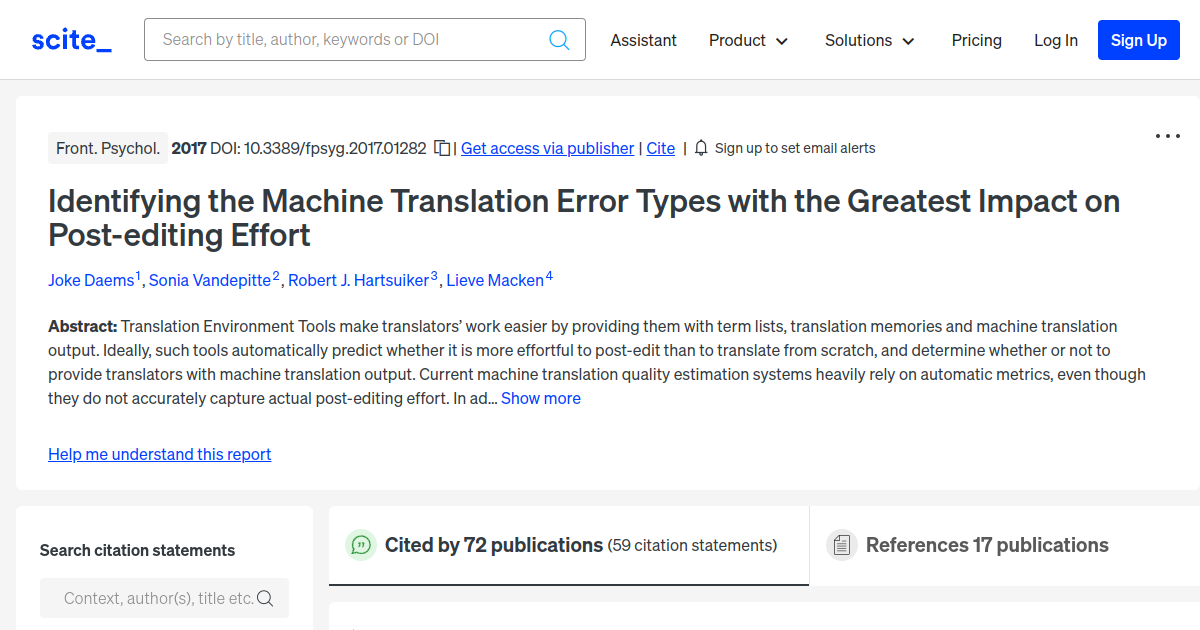Screen dimensions: 1200x630
Task: Open Get access via publisher link
Action: pyautogui.click(x=547, y=148)
